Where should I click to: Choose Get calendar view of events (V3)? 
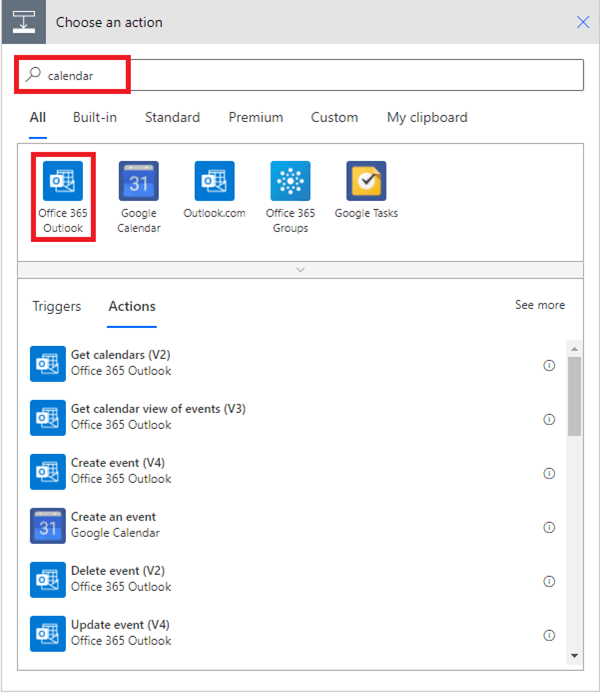[x=292, y=418]
